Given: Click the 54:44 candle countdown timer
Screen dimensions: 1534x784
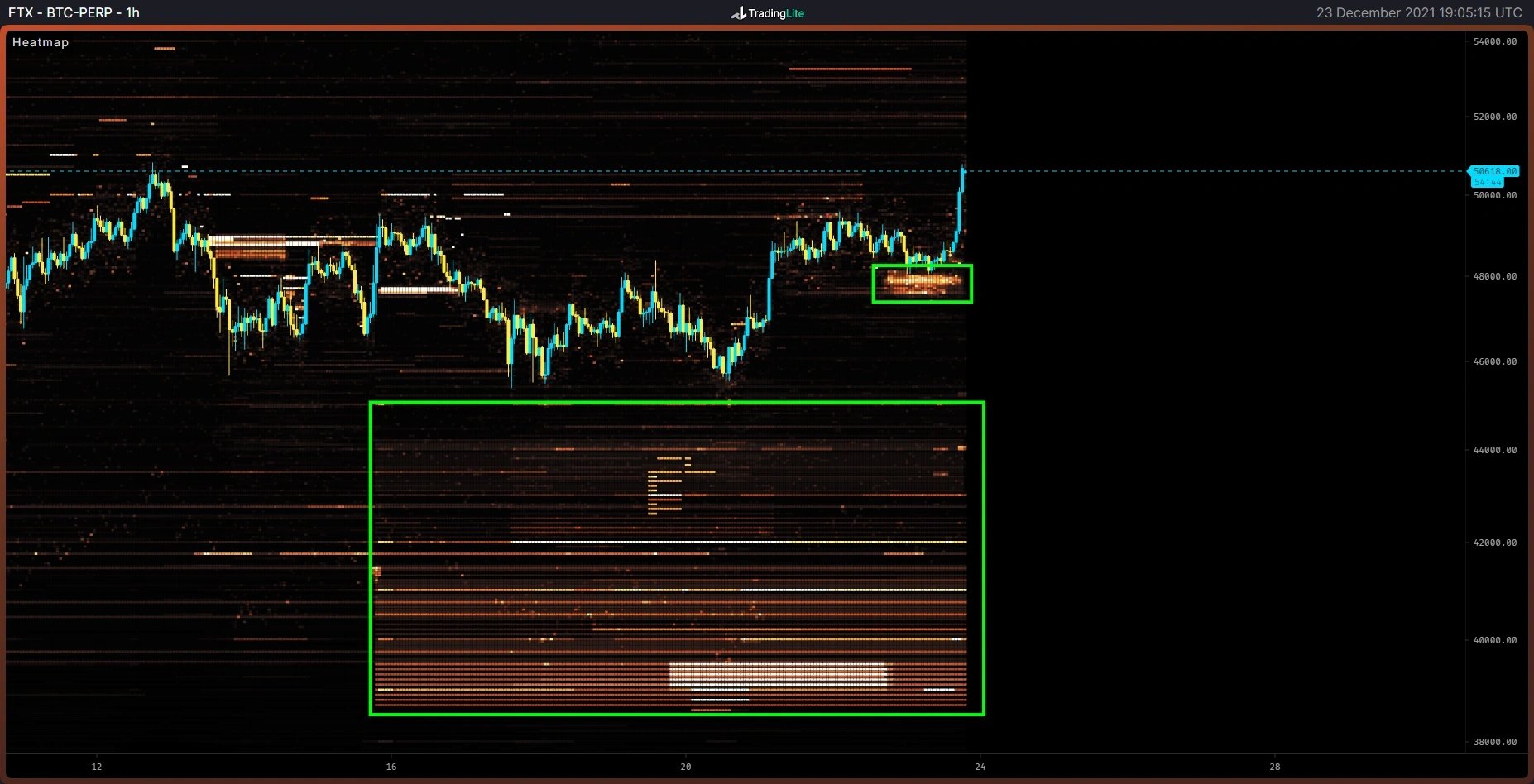Looking at the screenshot, I should 1488,182.
